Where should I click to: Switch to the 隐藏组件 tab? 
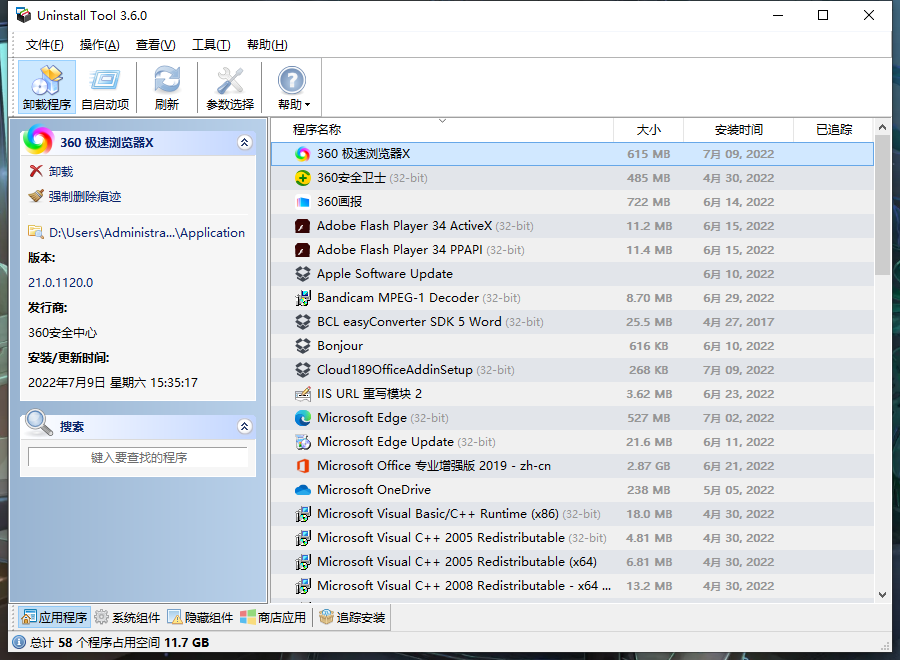201,618
